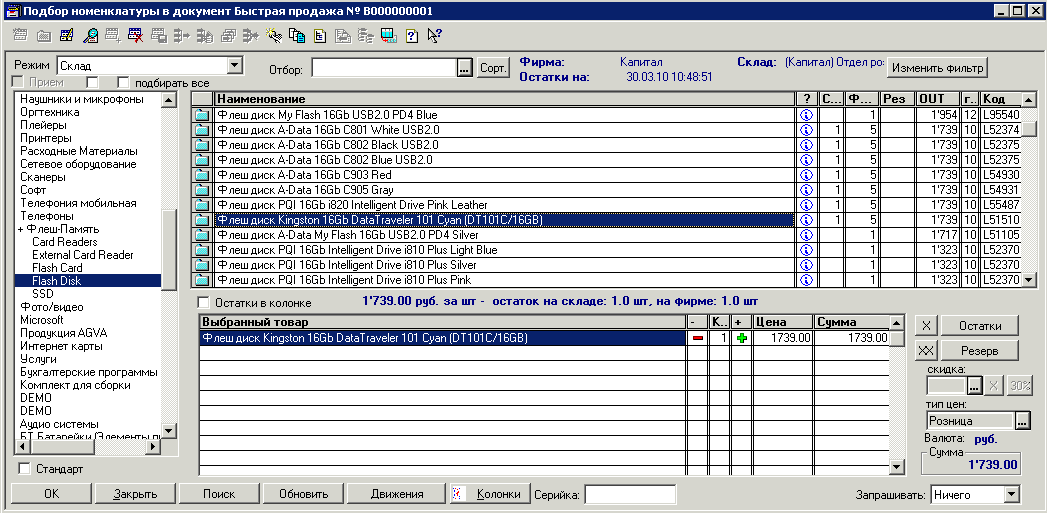Click the XX remove all button
This screenshot has width=1047, height=513.
click(x=925, y=350)
